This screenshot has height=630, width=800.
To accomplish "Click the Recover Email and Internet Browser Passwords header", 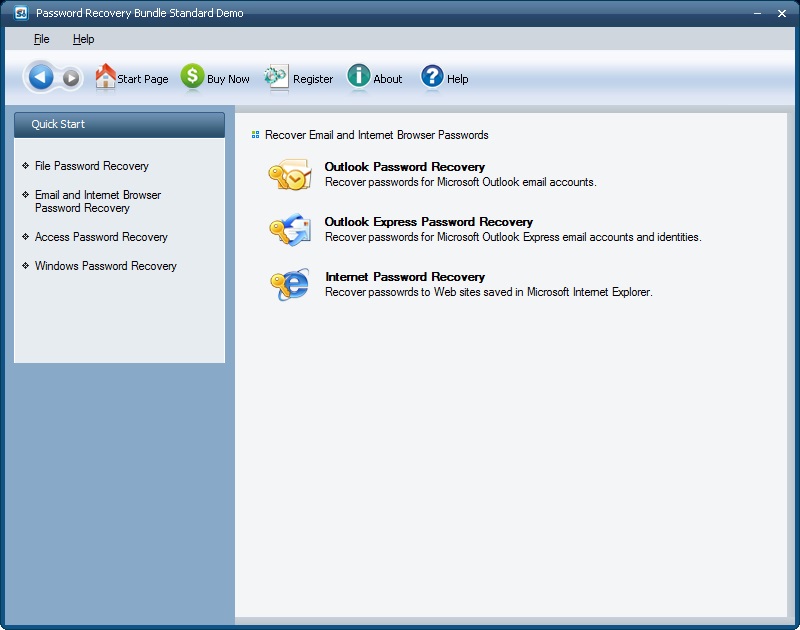I will click(x=377, y=133).
